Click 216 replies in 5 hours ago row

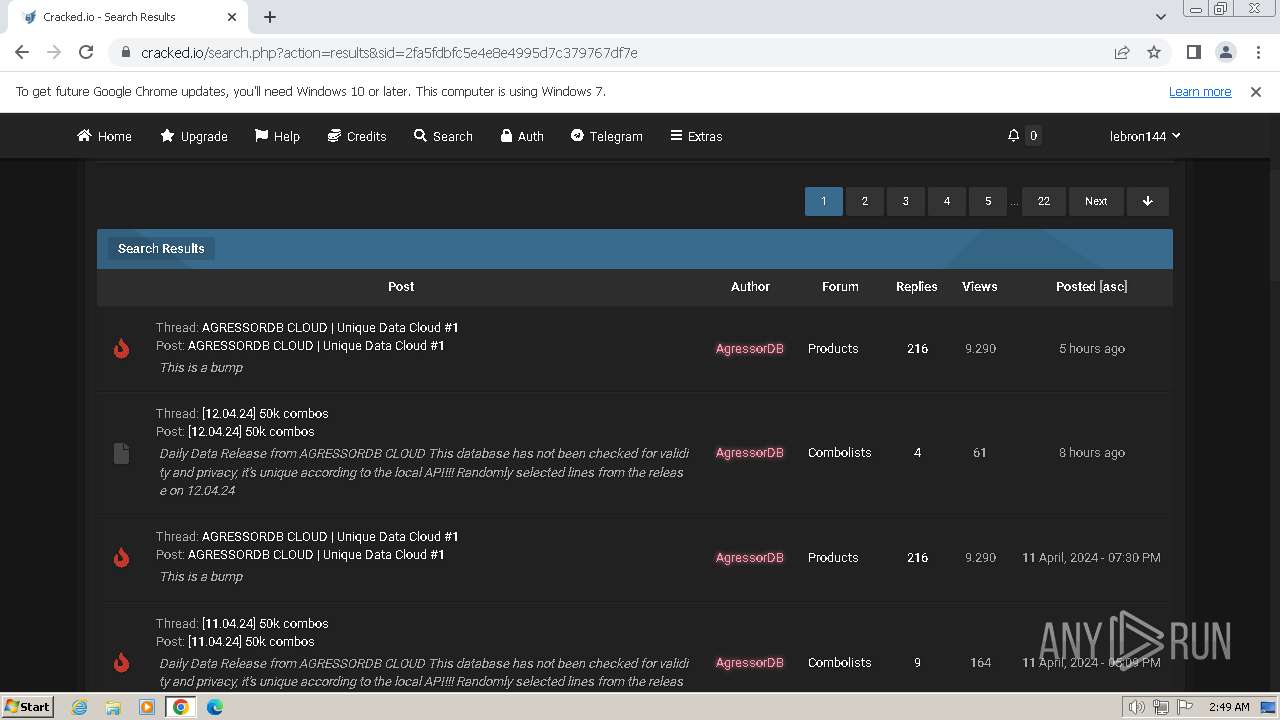pyautogui.click(x=917, y=348)
